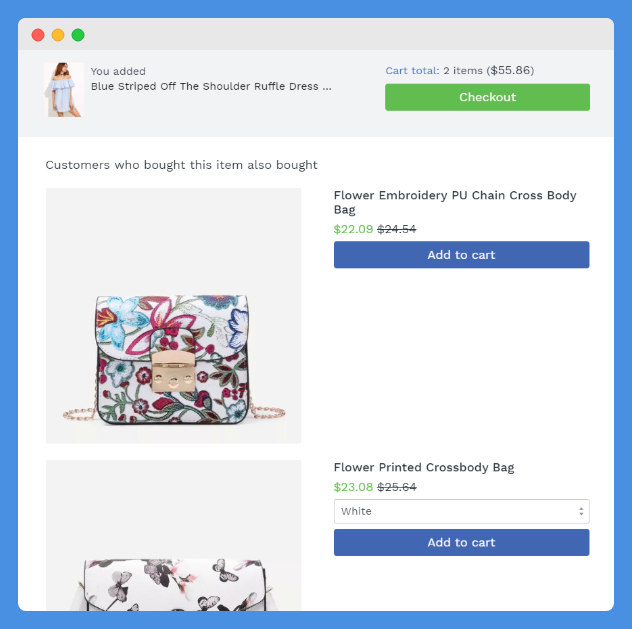Open Flower Embroidery PU Chain Cross Body Bag title
Image resolution: width=632 pixels, height=629 pixels.
[x=455, y=202]
